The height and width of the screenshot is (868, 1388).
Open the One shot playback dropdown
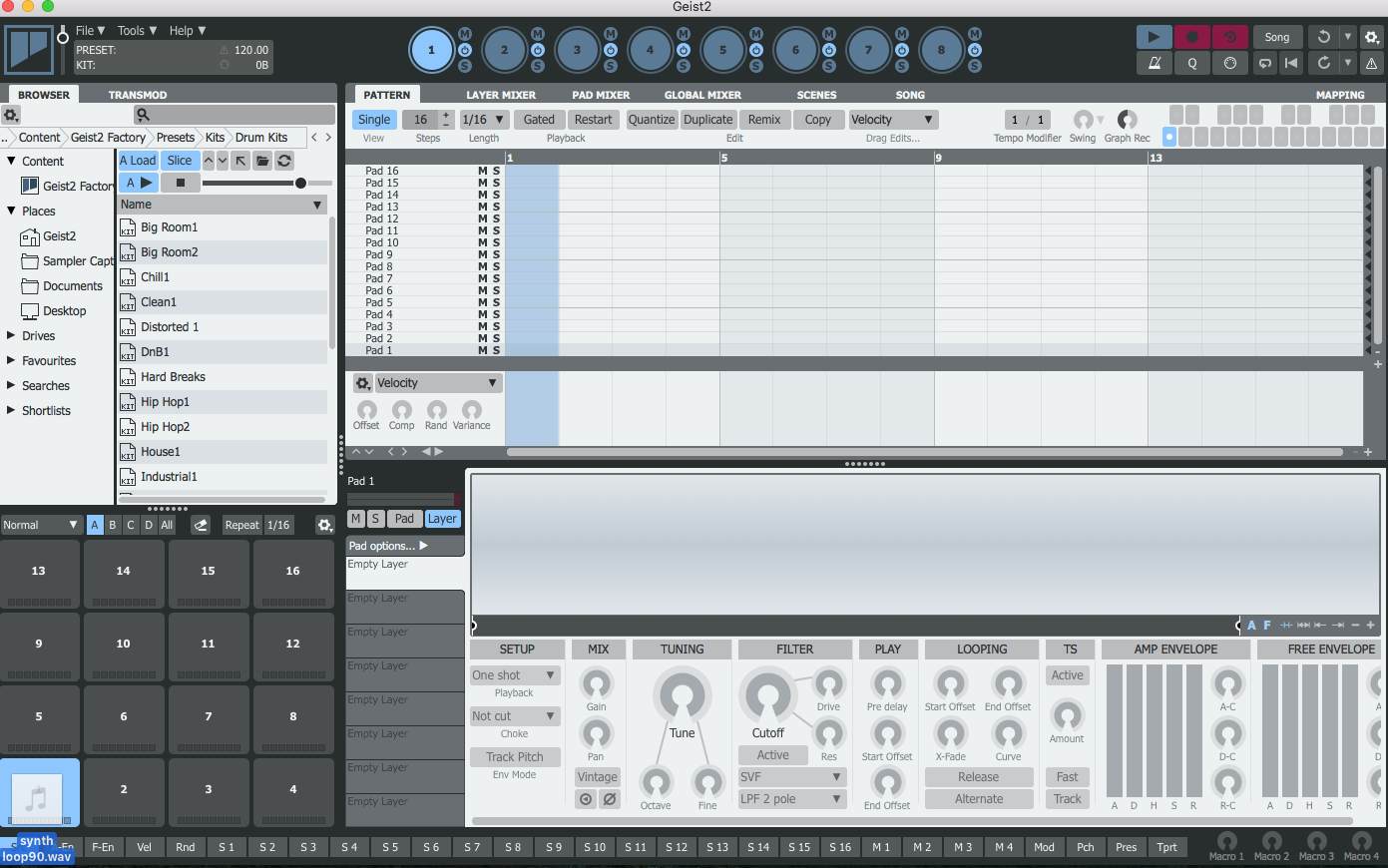(x=515, y=675)
